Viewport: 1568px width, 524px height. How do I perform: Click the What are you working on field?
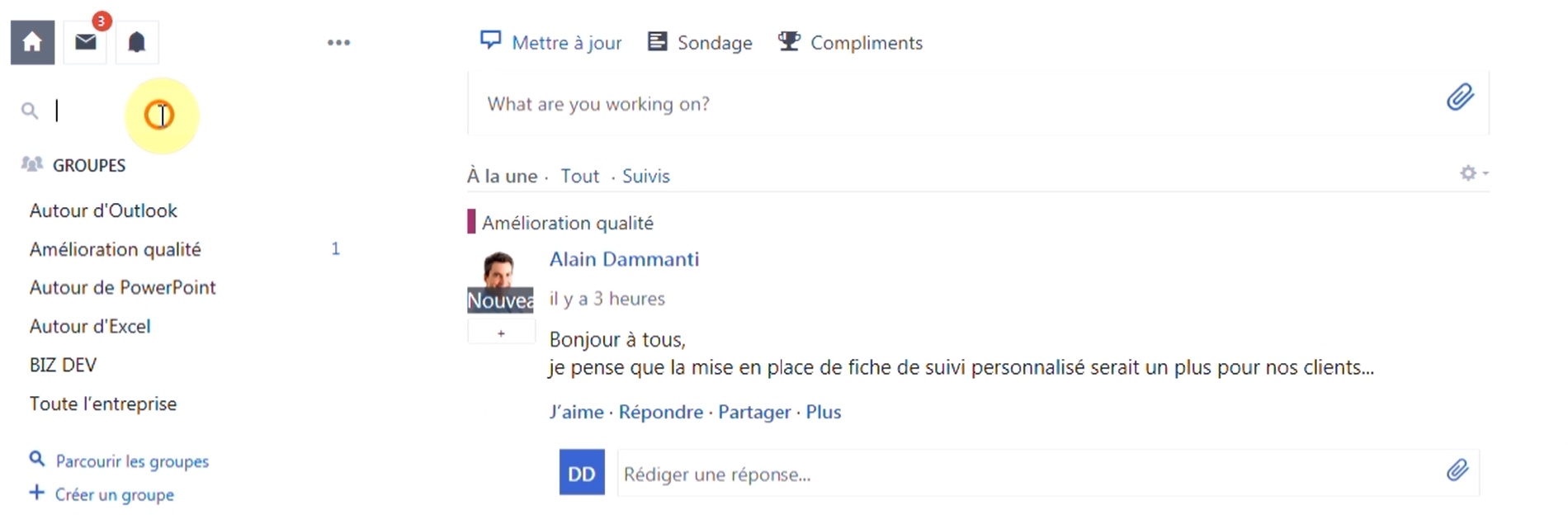[x=957, y=104]
